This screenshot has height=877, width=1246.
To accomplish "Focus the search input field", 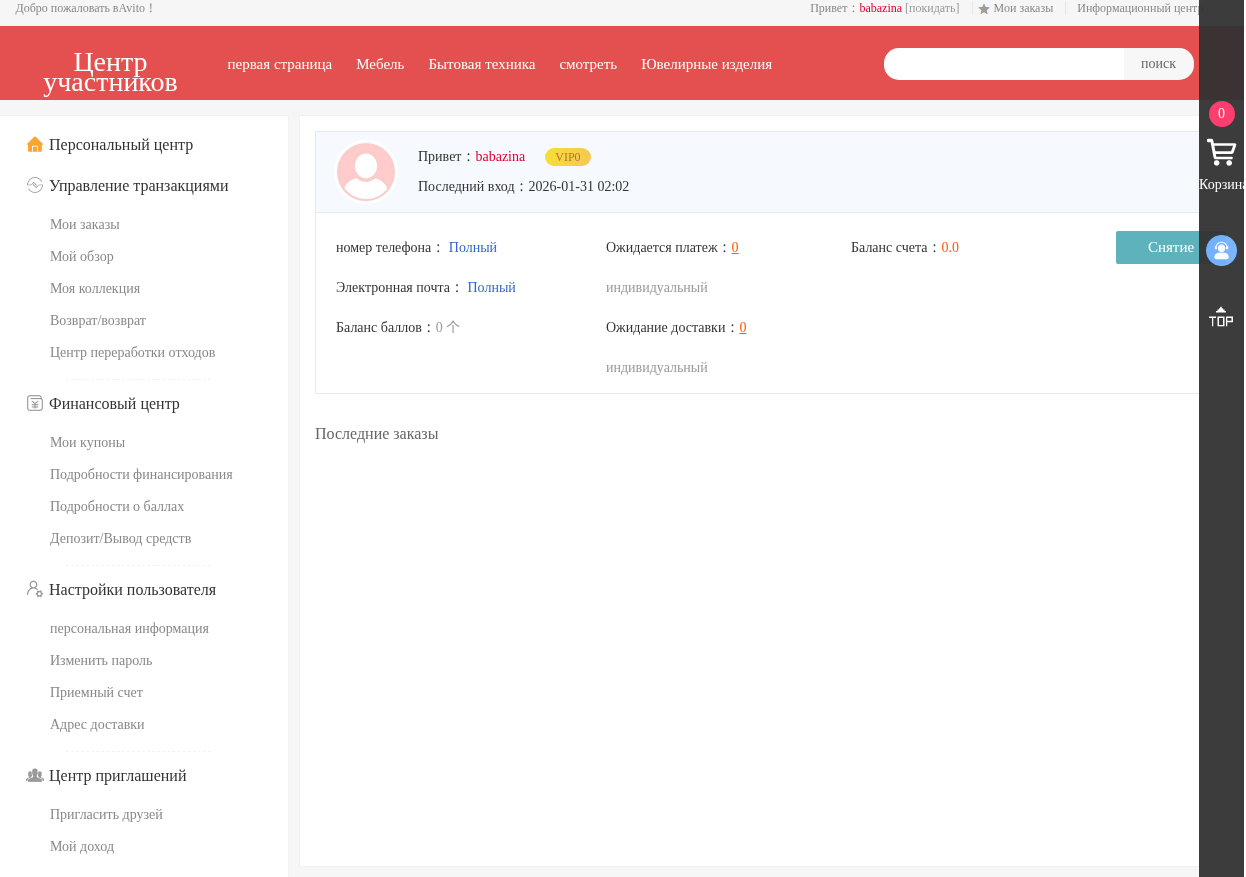I will click(1003, 64).
